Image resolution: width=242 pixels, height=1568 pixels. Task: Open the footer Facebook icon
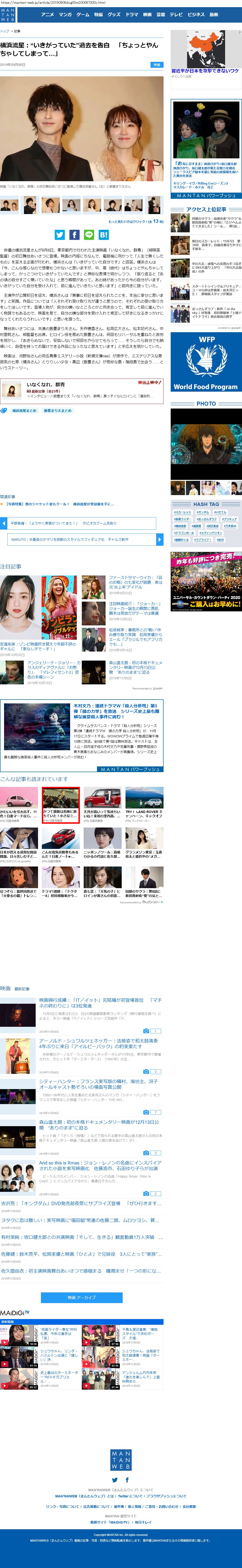[x=127, y=1480]
